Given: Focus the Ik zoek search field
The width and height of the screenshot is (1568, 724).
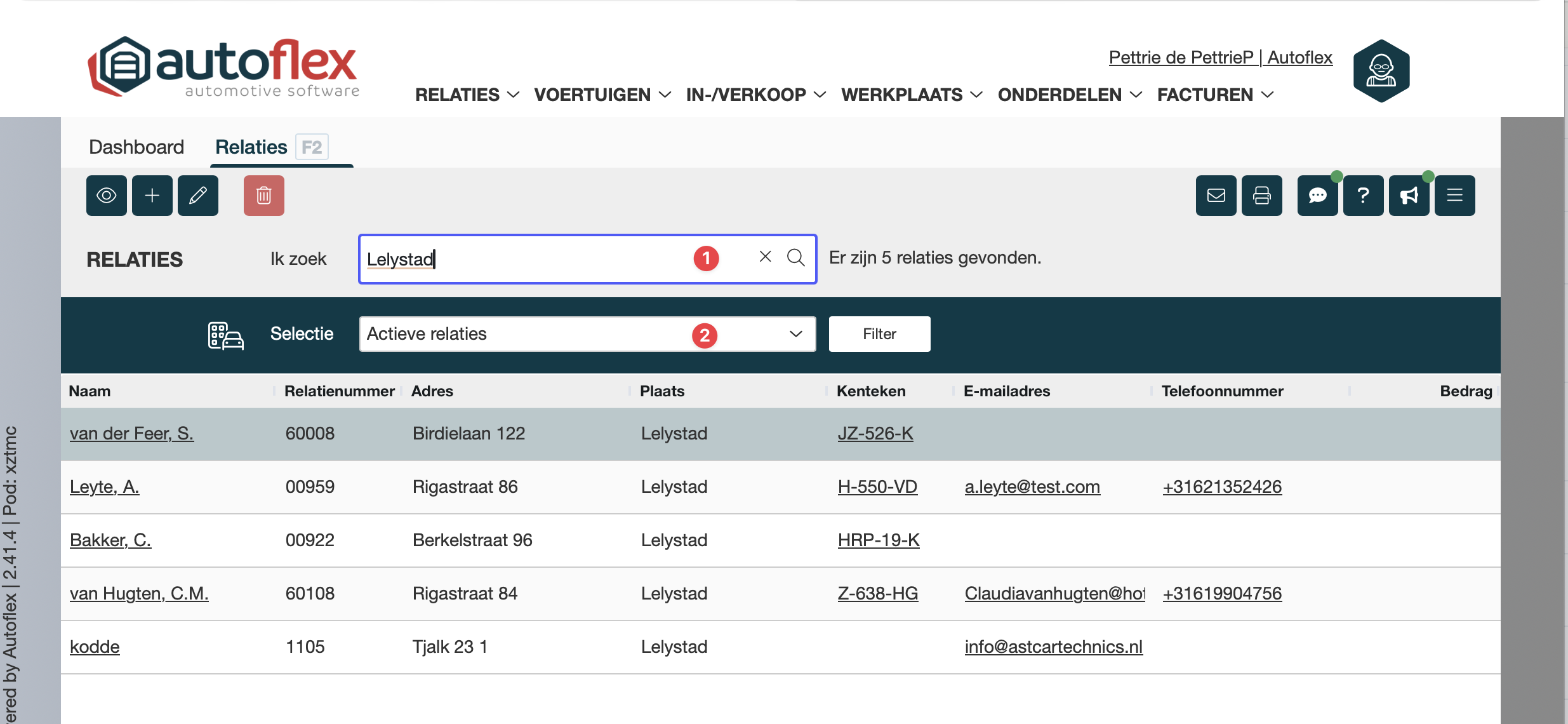Looking at the screenshot, I should tap(588, 259).
